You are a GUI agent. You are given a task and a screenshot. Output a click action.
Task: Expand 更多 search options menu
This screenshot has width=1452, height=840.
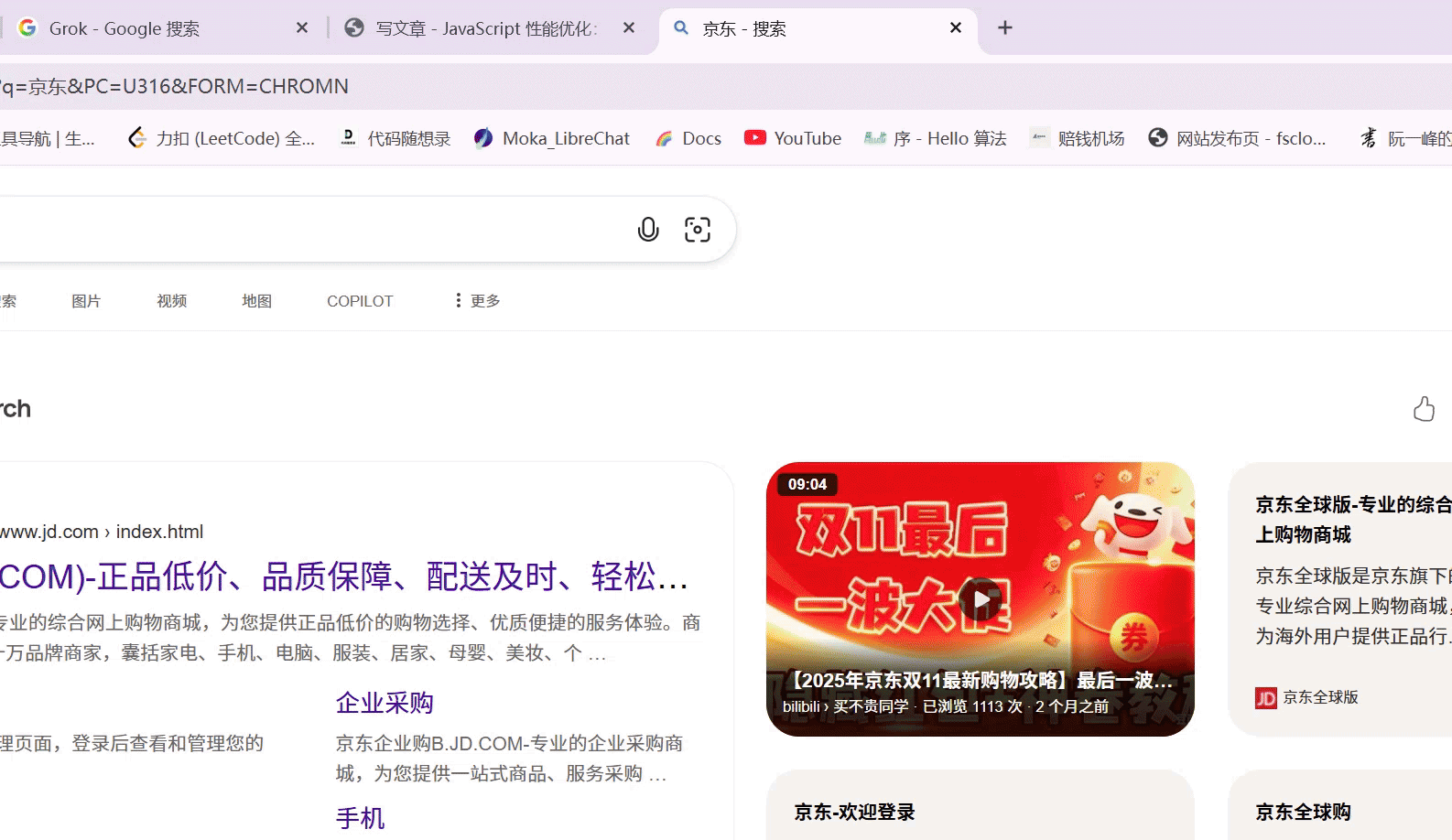(477, 301)
